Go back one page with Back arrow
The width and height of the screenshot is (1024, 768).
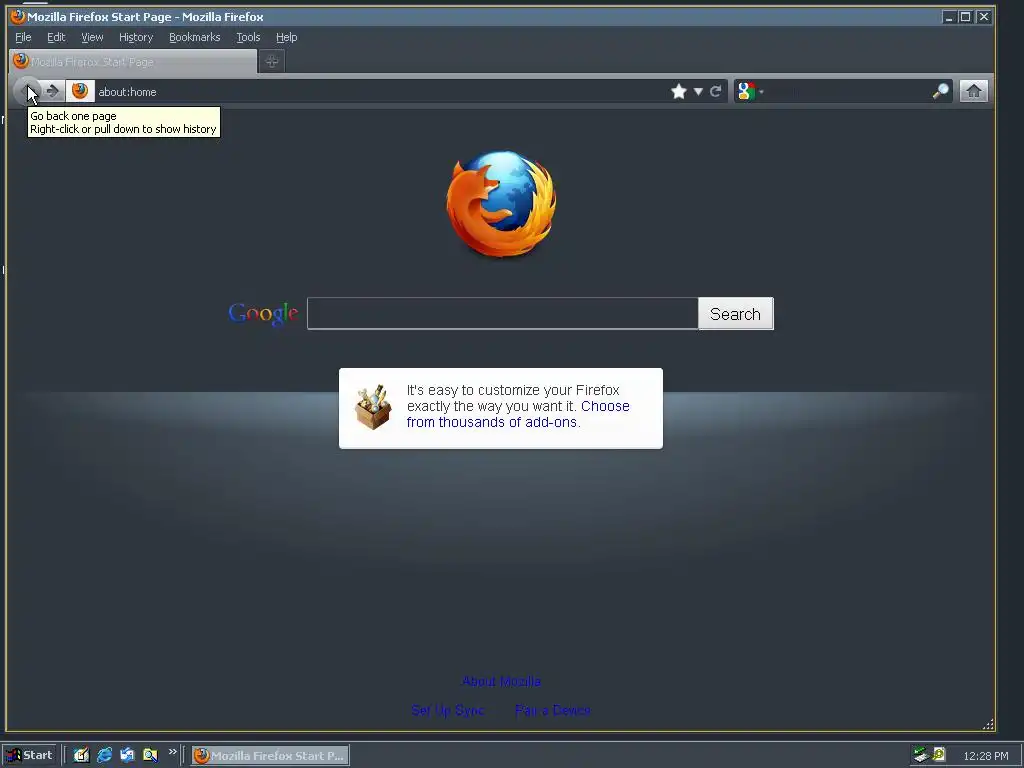click(x=27, y=91)
